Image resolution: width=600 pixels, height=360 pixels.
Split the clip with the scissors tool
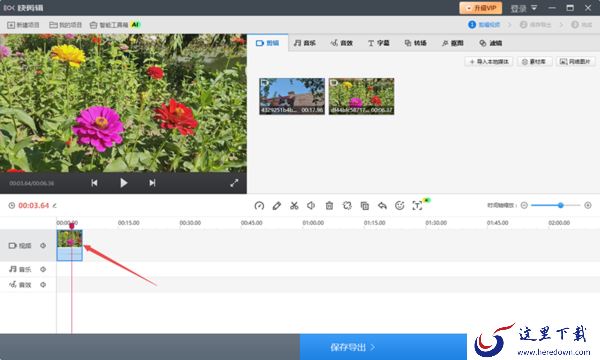click(x=294, y=206)
